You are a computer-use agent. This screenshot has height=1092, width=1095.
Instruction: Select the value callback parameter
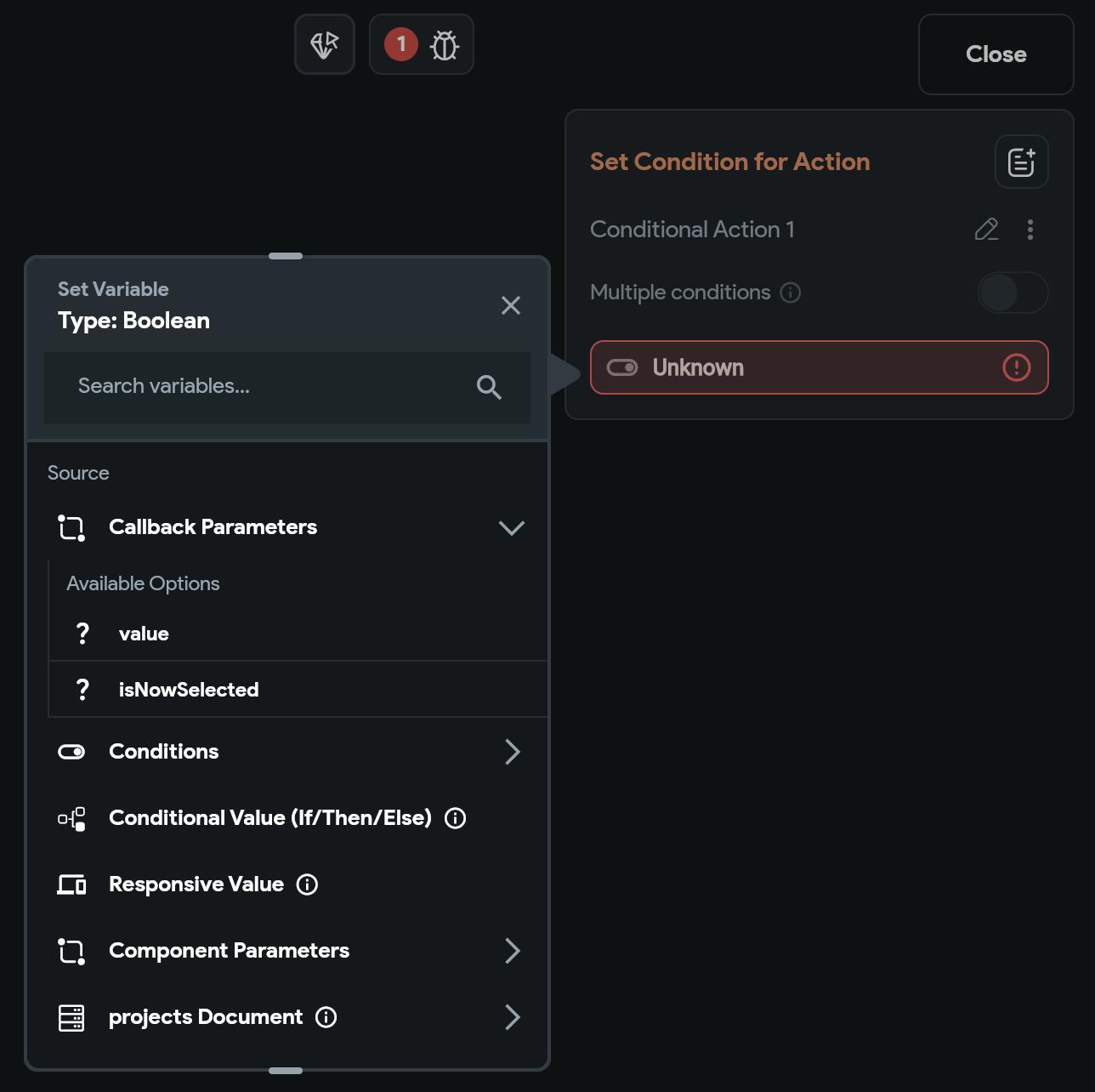[x=144, y=634]
